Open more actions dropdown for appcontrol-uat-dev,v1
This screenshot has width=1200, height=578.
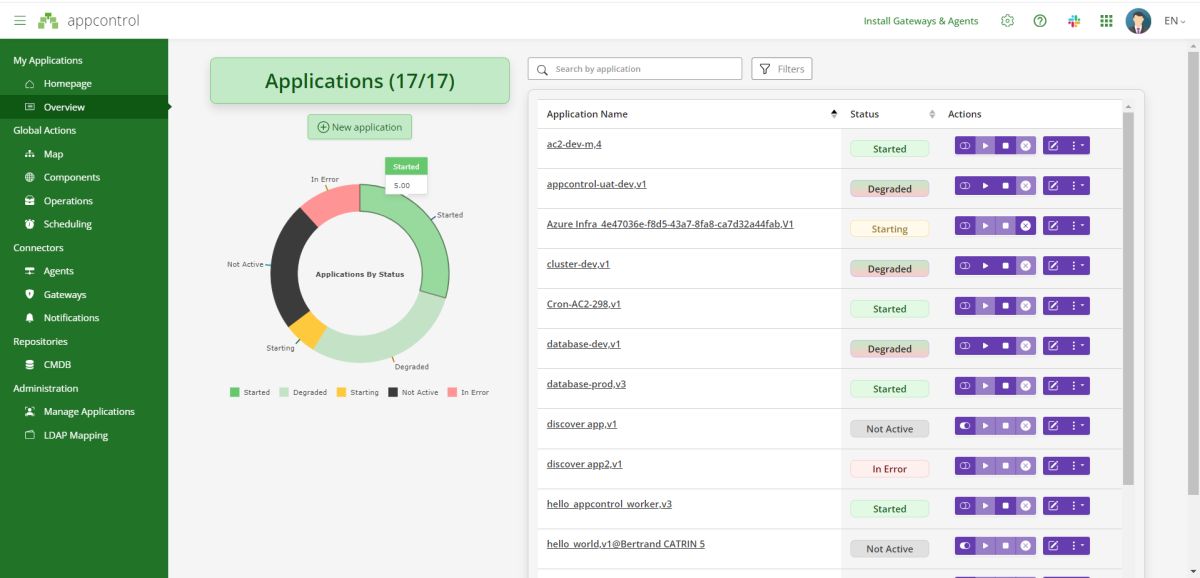click(x=1077, y=186)
